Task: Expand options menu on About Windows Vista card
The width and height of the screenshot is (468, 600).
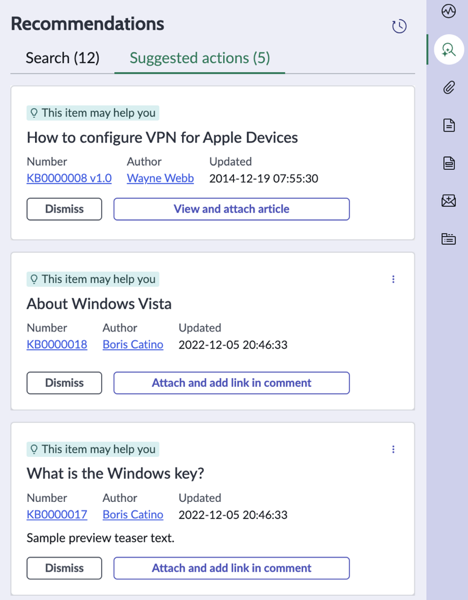Action: click(x=393, y=279)
